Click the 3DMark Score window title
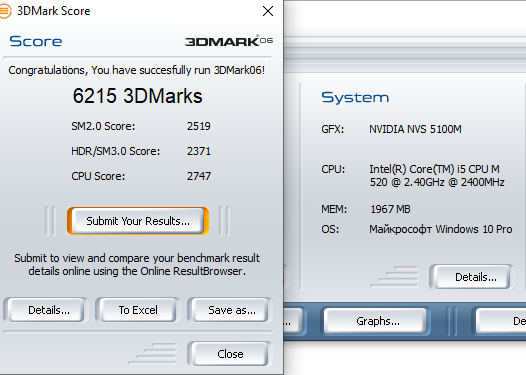Image resolution: width=526 pixels, height=375 pixels. coord(54,11)
